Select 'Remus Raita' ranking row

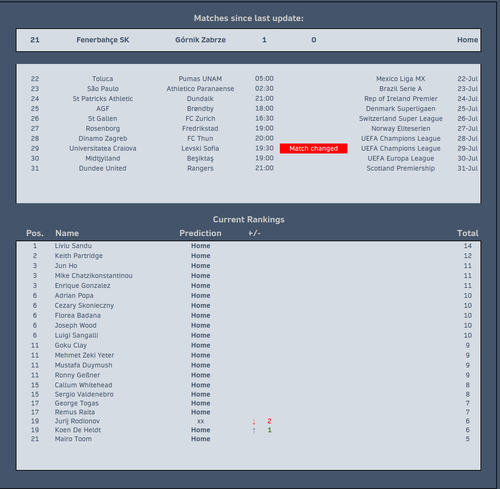tap(248, 412)
